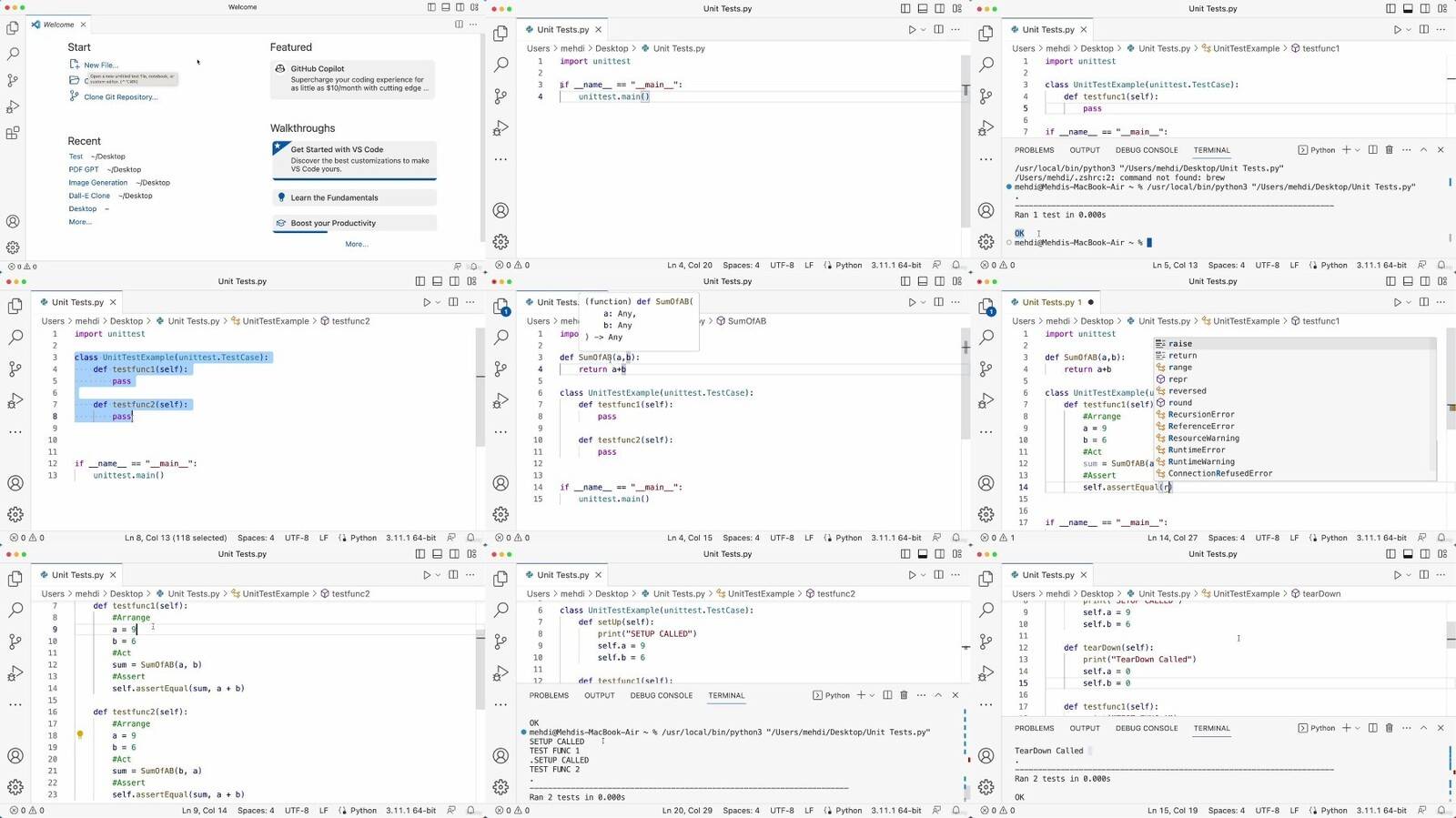1456x818 pixels.
Task: Select 'reversed' from the autocomplete suggestion list
Action: coord(1187,391)
